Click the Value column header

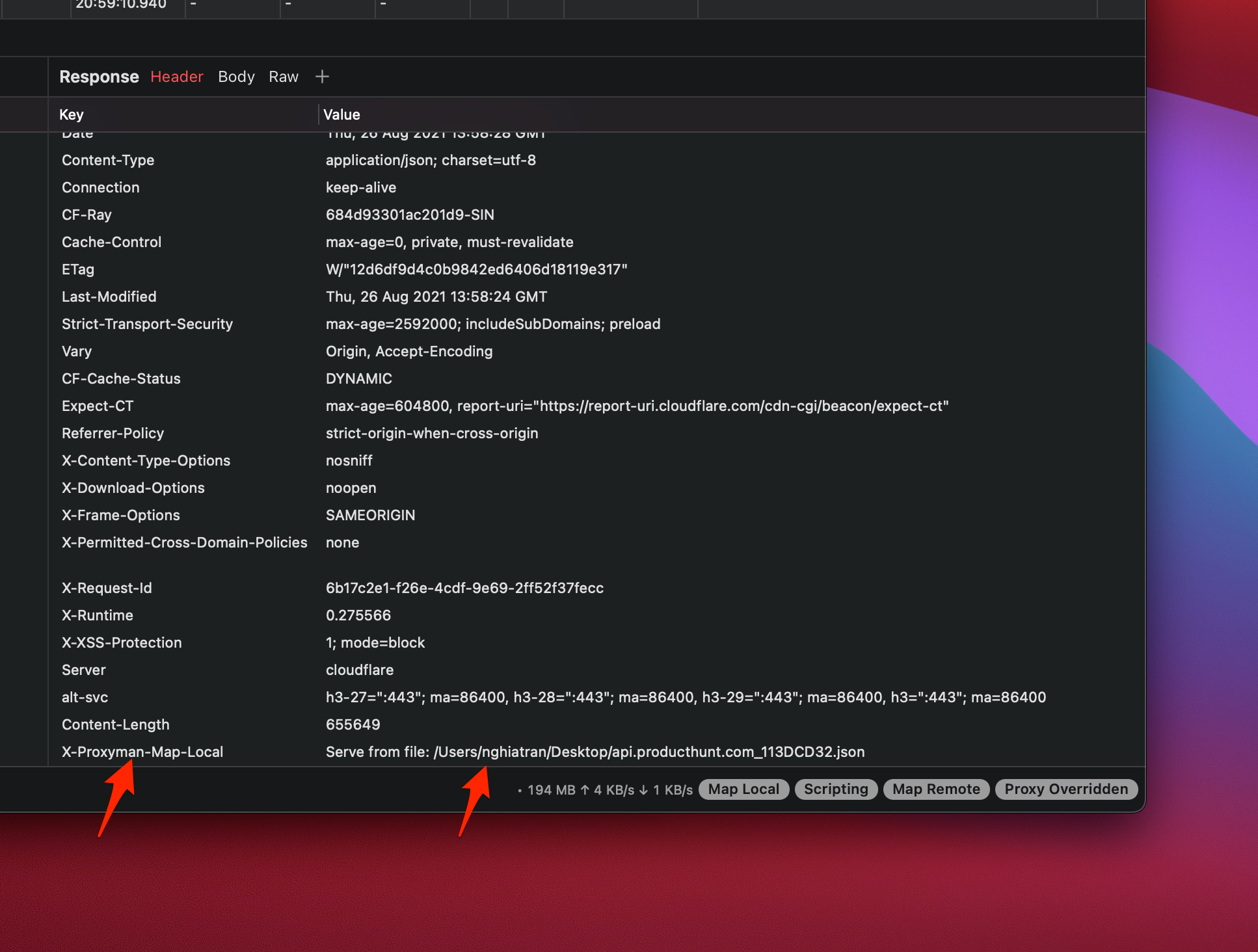point(341,114)
